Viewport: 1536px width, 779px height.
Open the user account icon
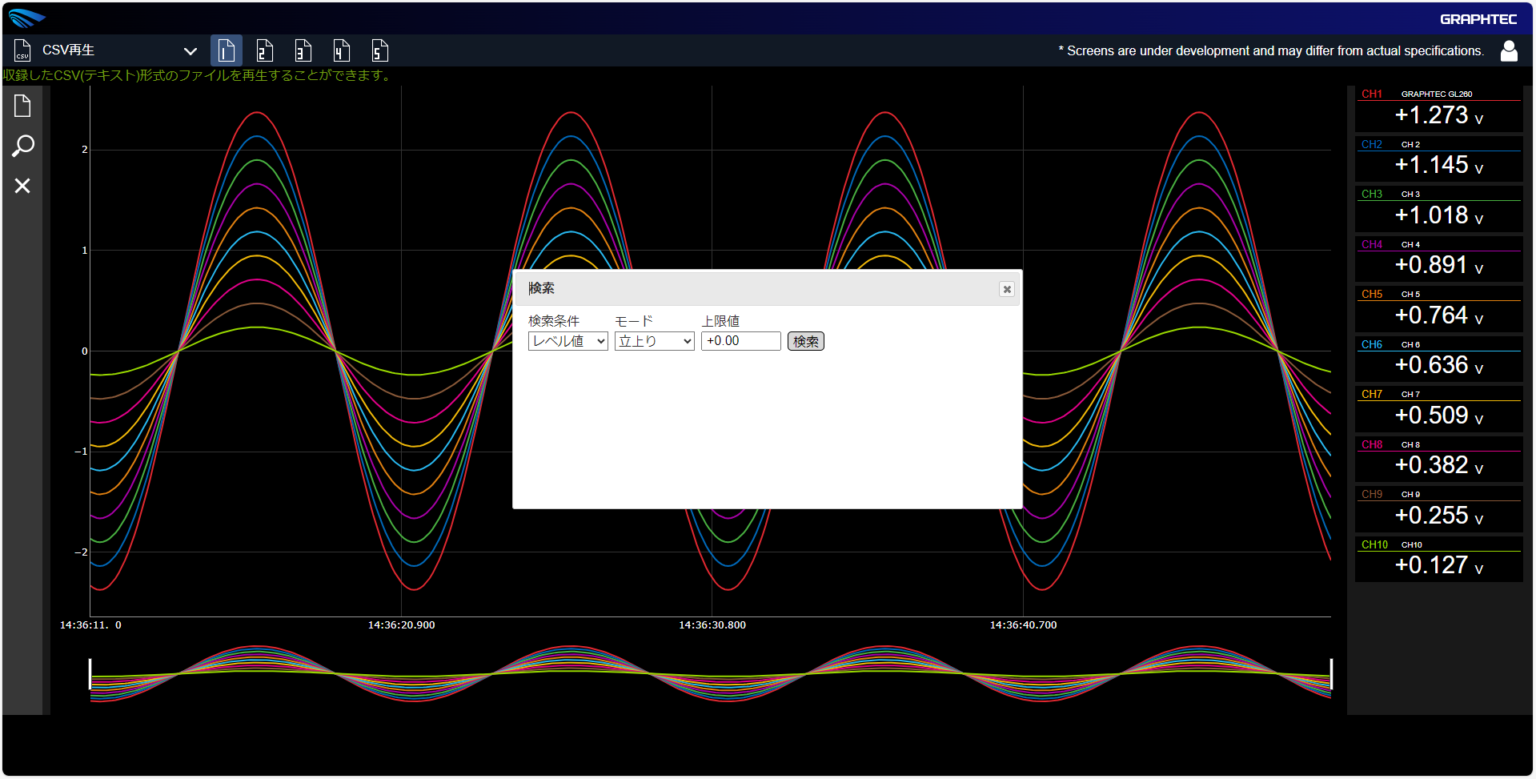(1508, 51)
